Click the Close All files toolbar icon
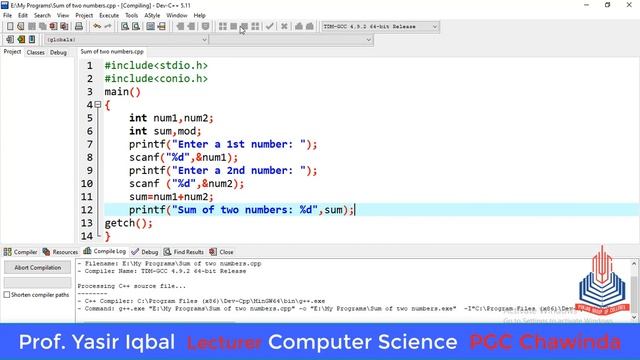The height and width of the screenshot is (360, 640). tap(64, 26)
